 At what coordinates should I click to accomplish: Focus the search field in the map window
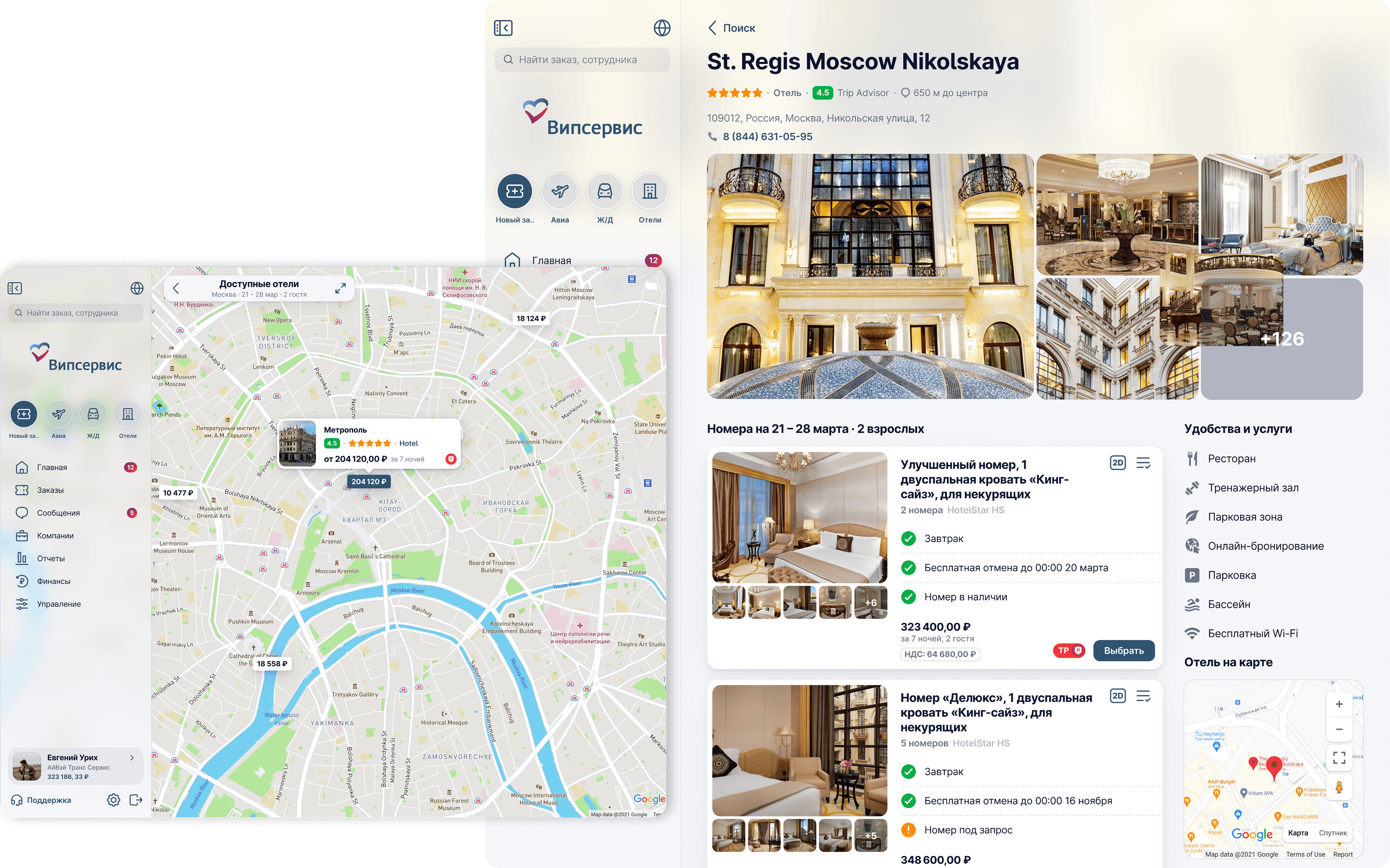pos(76,313)
